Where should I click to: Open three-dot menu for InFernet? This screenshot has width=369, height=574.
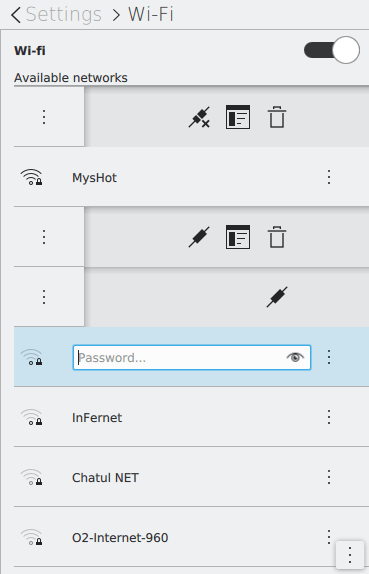pyautogui.click(x=329, y=417)
